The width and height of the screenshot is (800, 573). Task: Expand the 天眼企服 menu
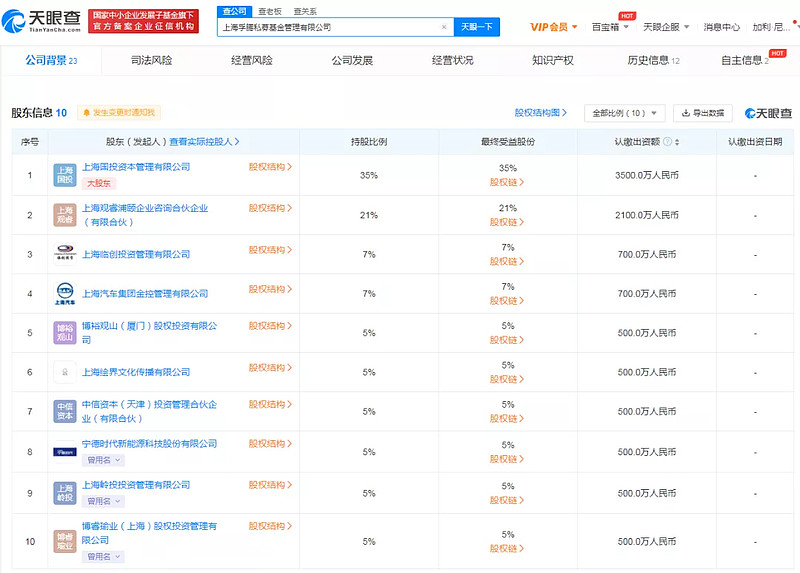click(x=666, y=27)
